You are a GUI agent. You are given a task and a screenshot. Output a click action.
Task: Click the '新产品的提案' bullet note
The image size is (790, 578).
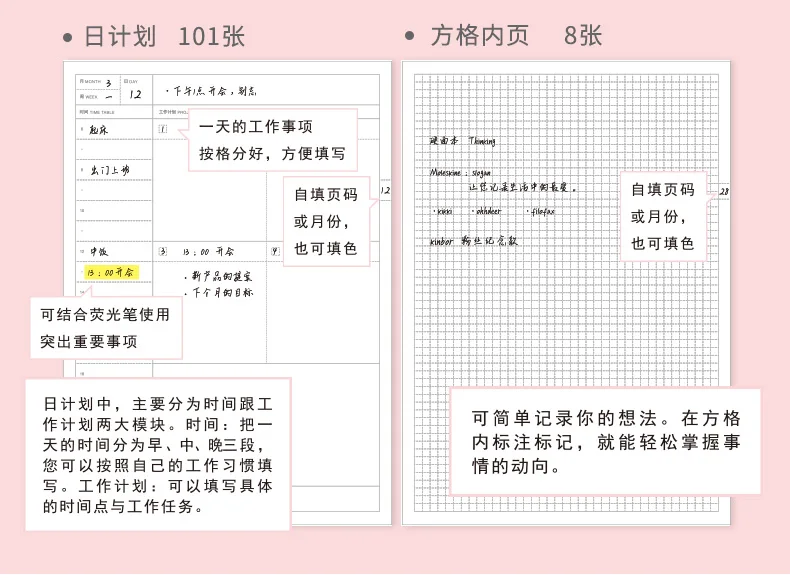pos(218,276)
